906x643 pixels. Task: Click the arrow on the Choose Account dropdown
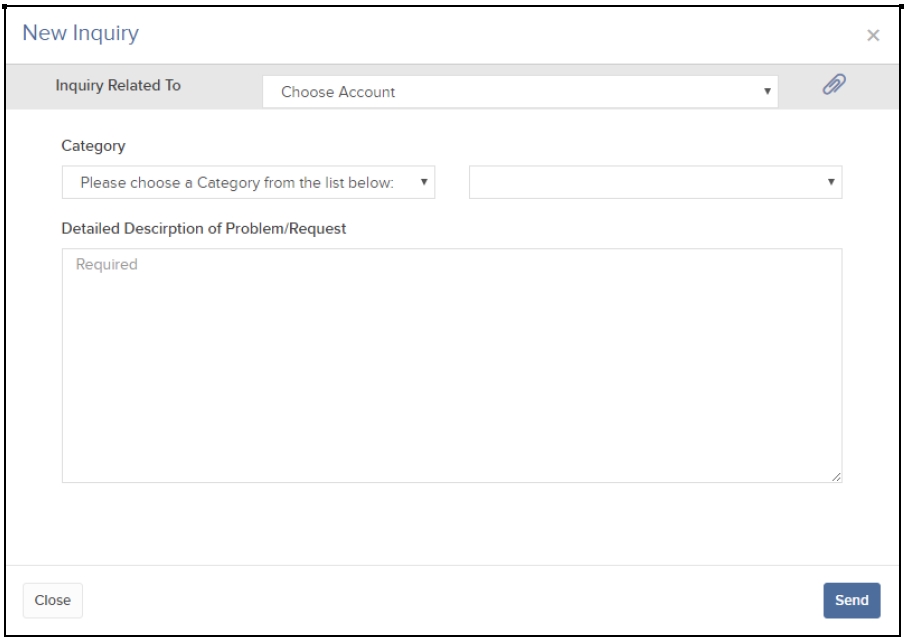coord(767,91)
